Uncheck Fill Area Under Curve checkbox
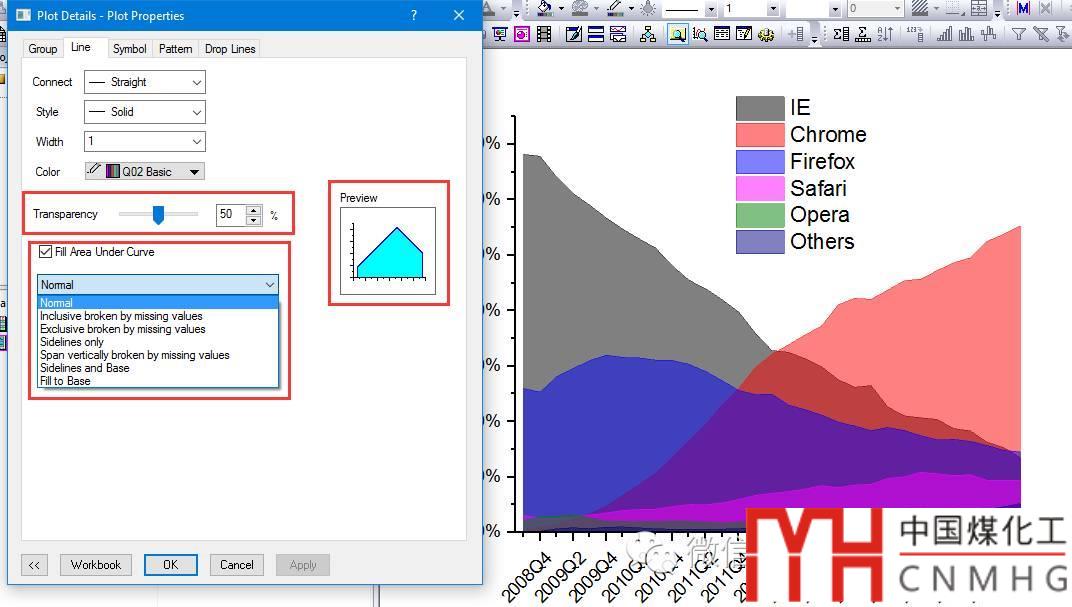Screen dimensions: 1072x607 pos(46,252)
